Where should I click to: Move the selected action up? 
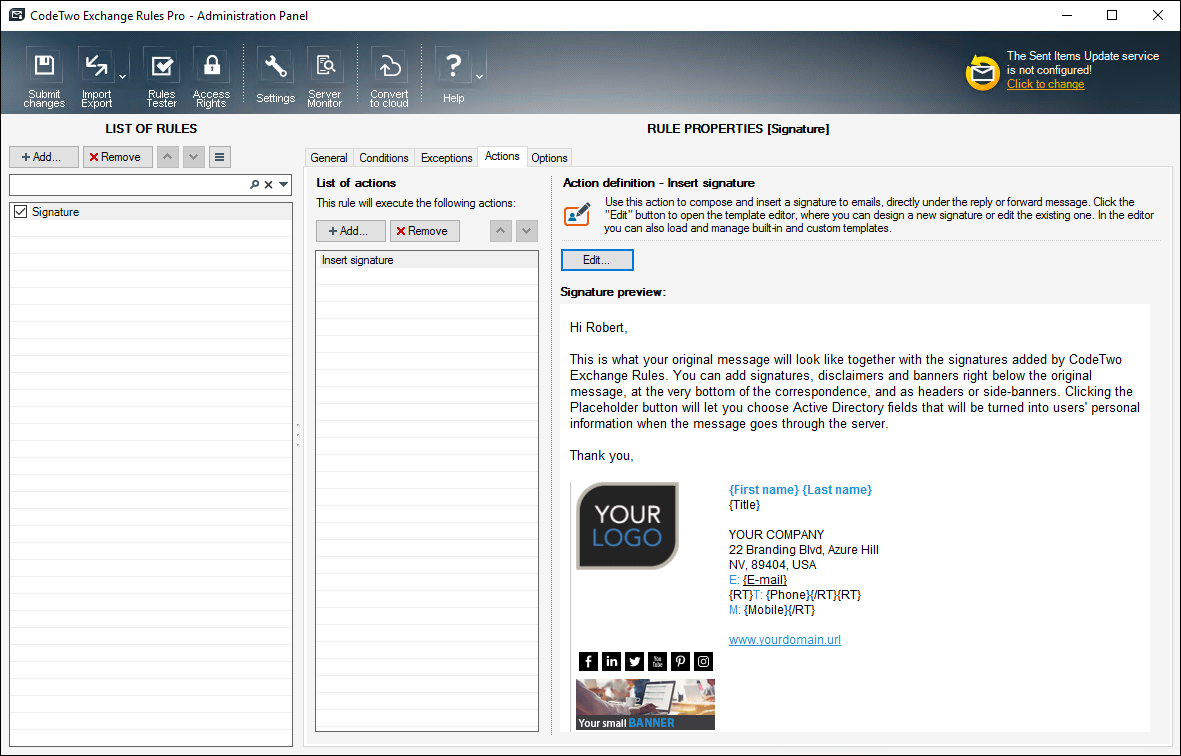tap(501, 231)
